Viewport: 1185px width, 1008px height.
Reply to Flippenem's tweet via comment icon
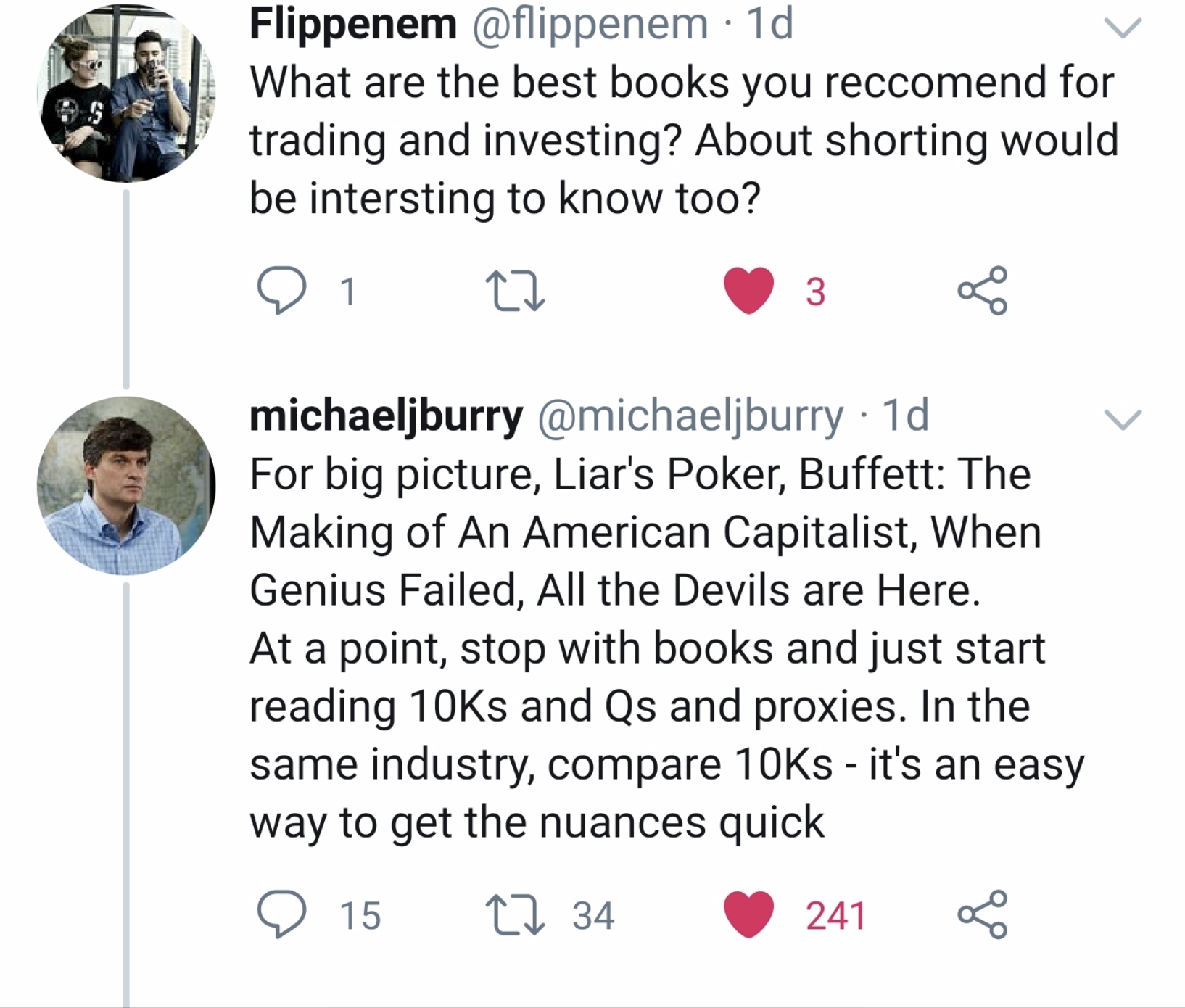(x=281, y=291)
